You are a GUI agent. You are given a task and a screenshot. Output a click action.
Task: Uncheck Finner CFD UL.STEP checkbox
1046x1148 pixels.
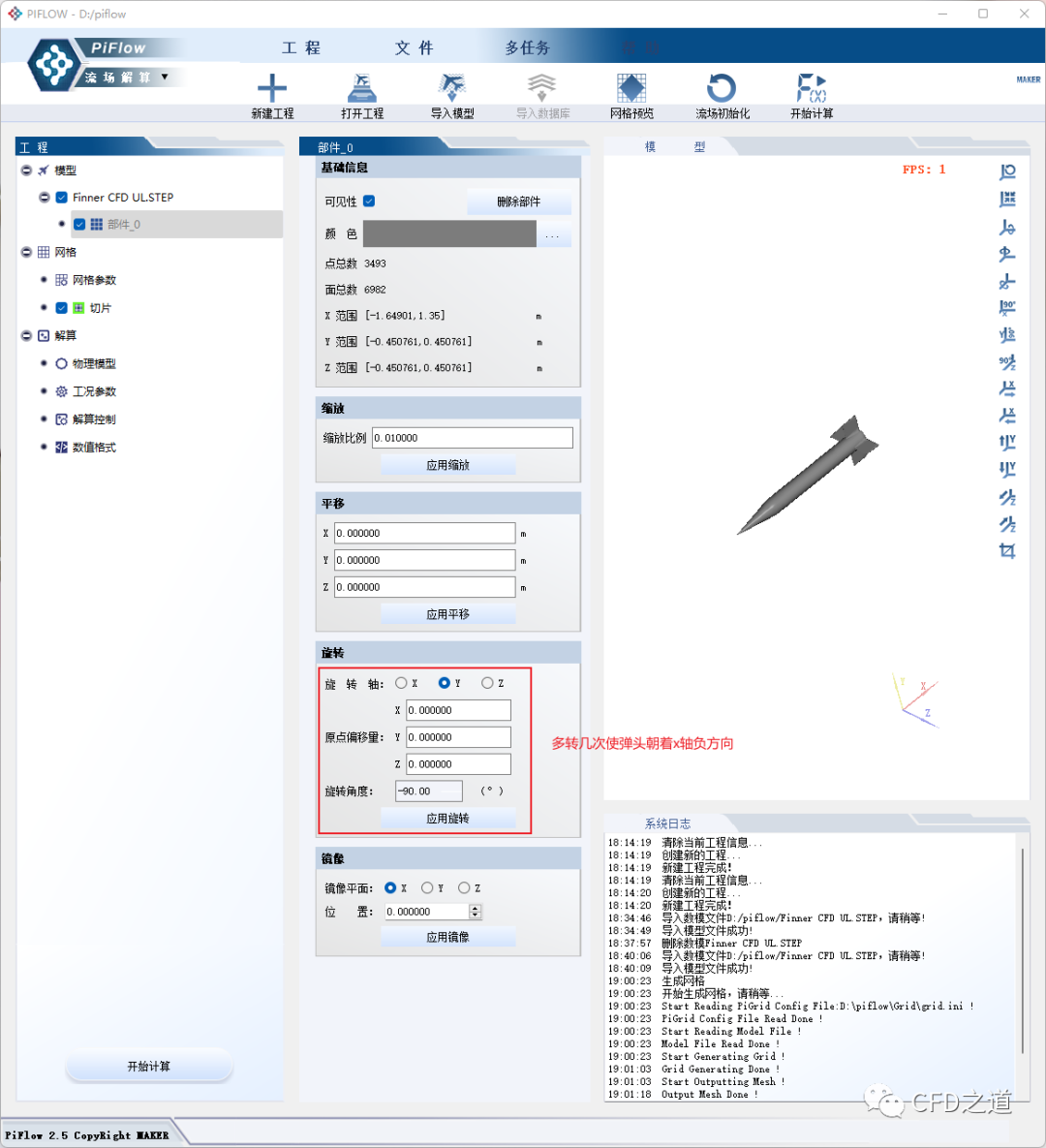pos(61,197)
